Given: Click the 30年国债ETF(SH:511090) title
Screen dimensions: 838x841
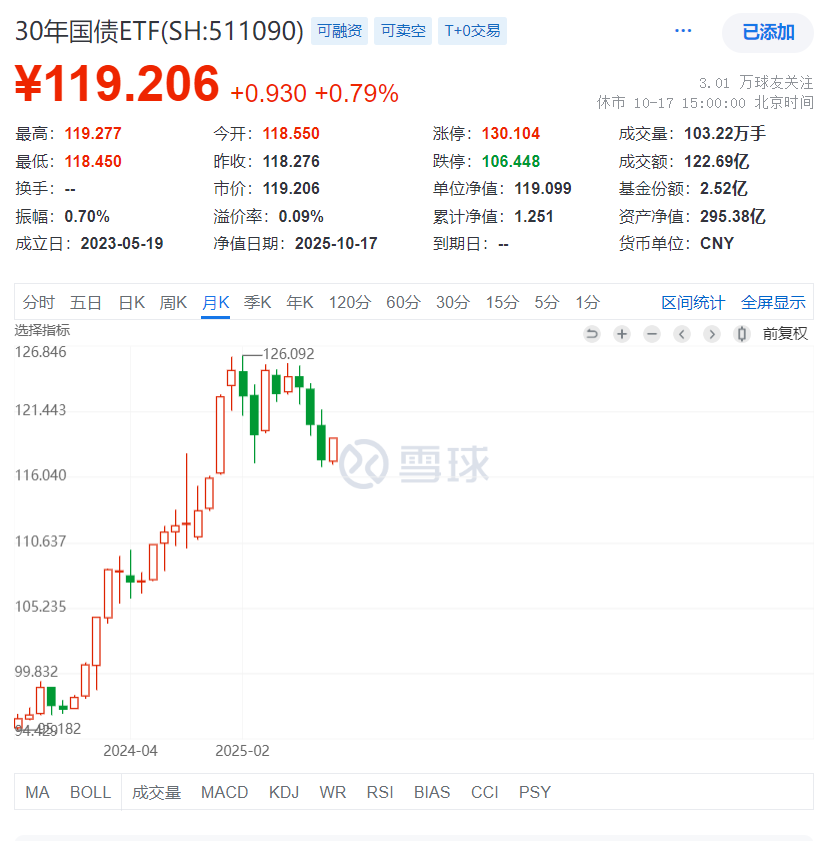Looking at the screenshot, I should coord(159,31).
